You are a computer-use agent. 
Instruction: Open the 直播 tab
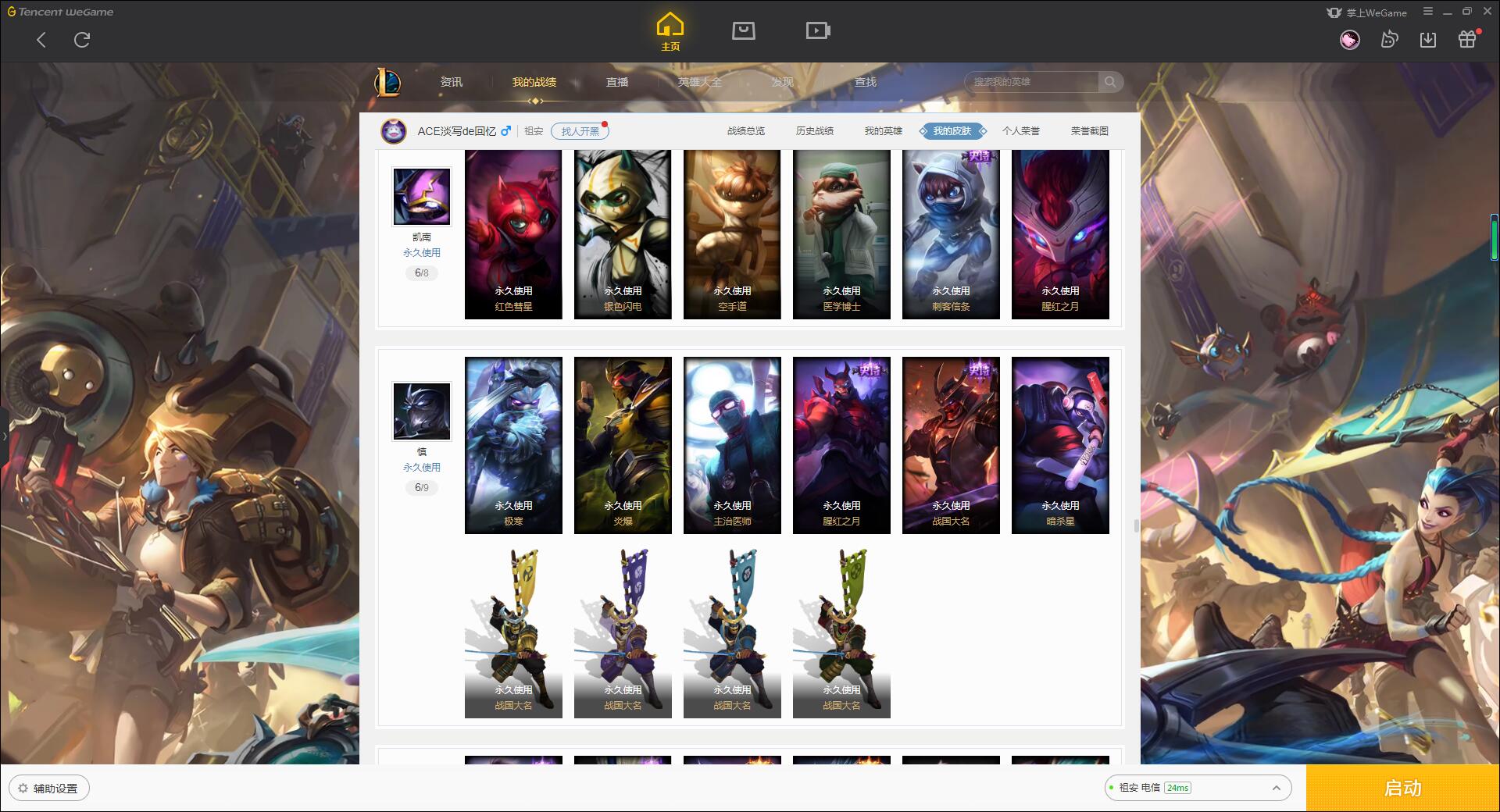click(x=617, y=82)
